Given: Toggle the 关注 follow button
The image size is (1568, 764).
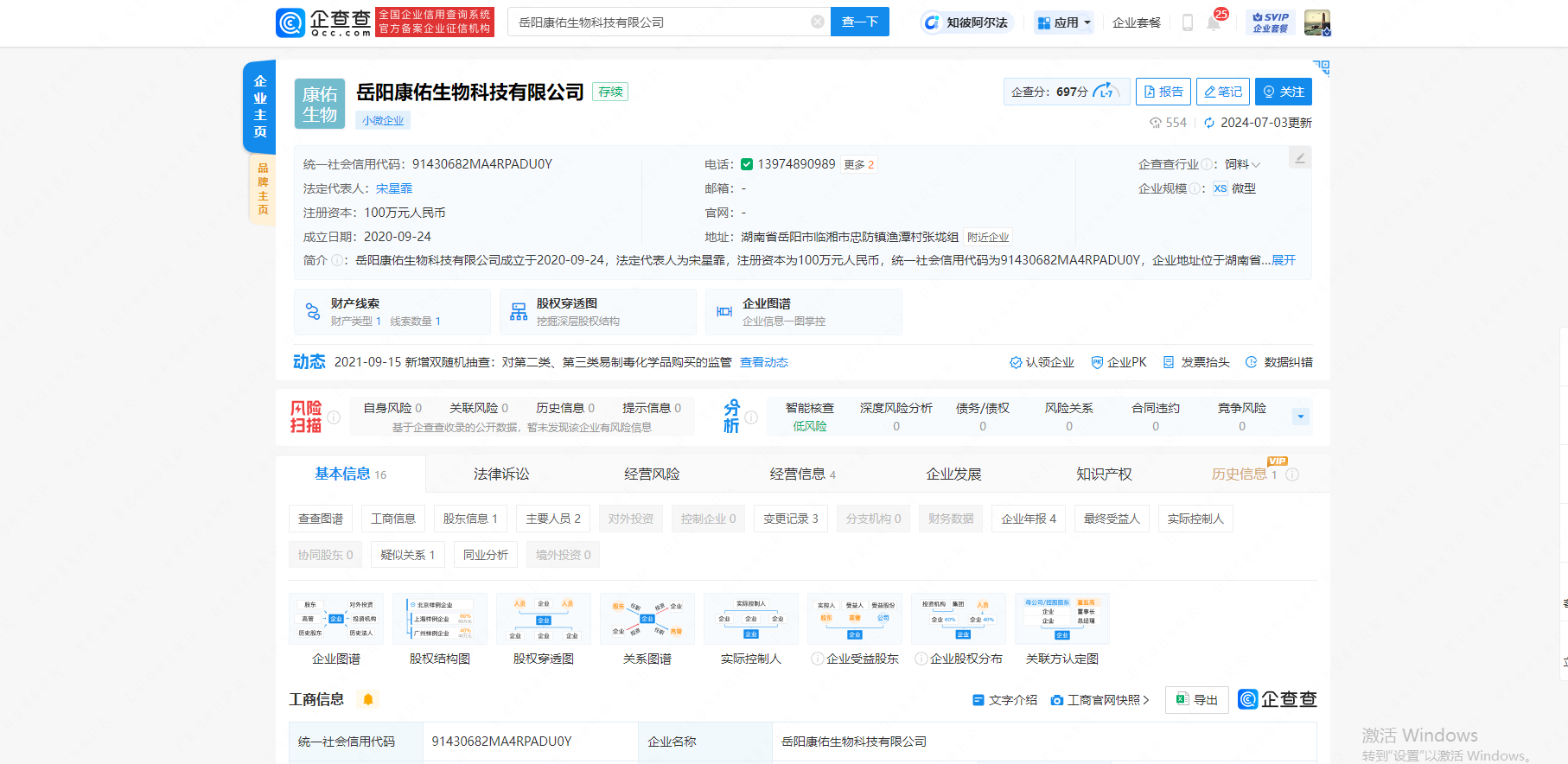Looking at the screenshot, I should pos(1283,92).
